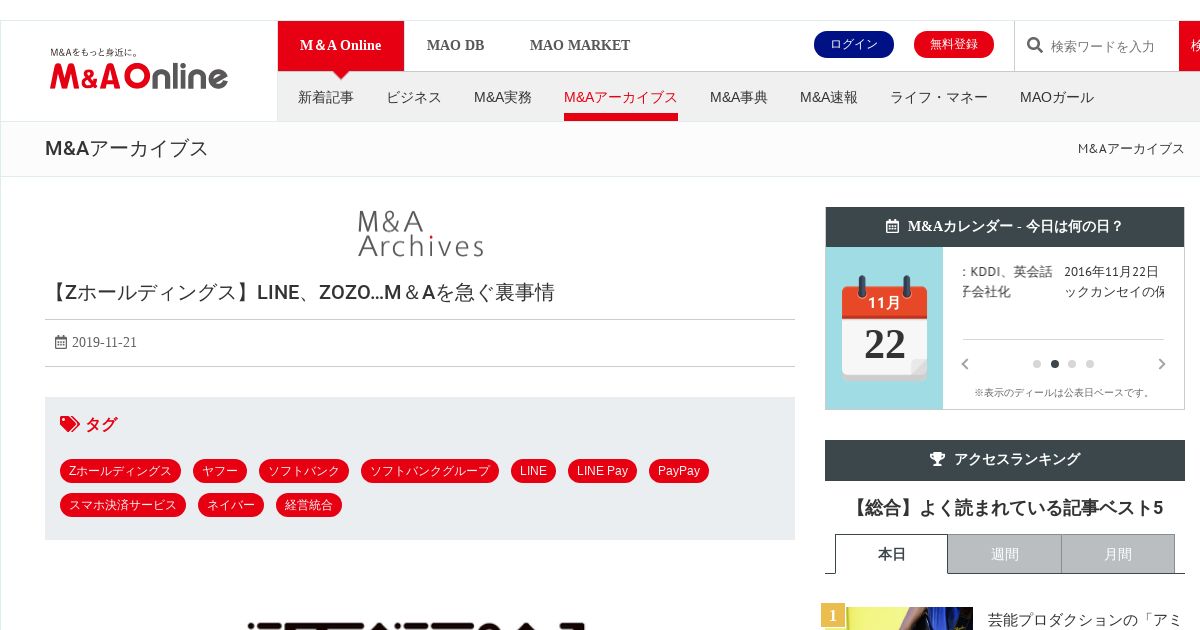1200x630 pixels.
Task: Open MAOガール menu item
Action: [x=1057, y=97]
